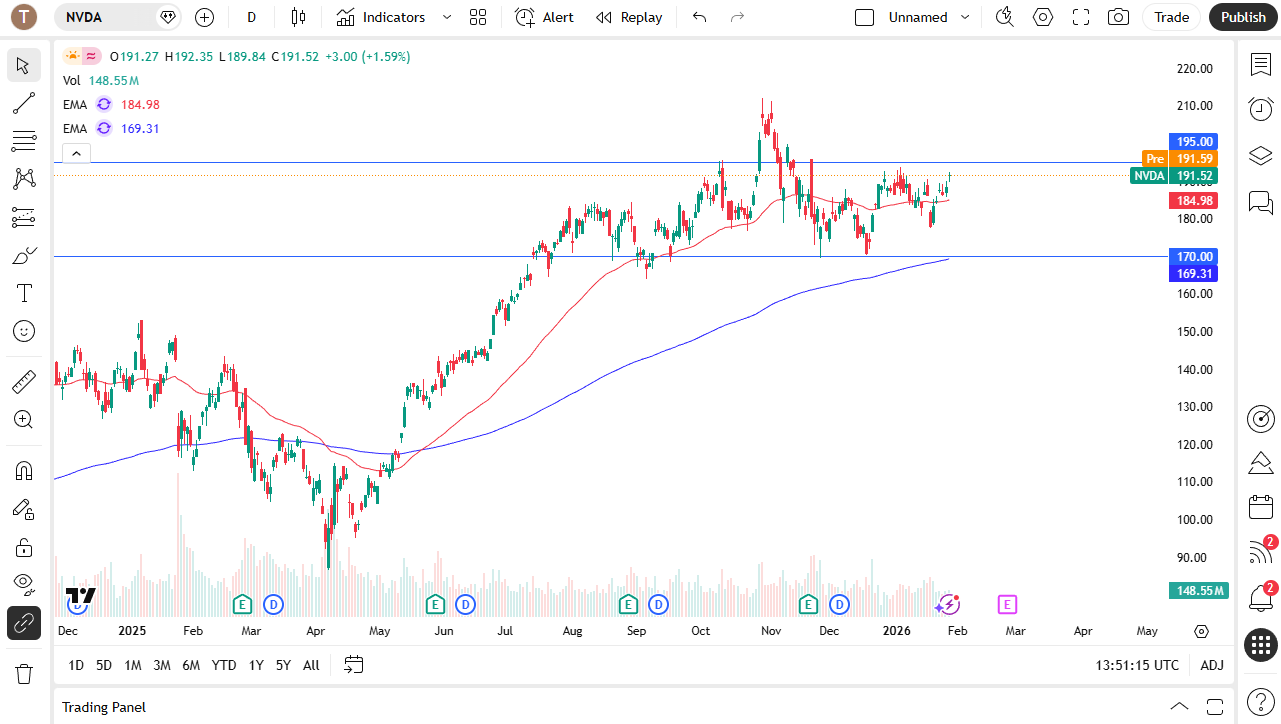Image resolution: width=1281 pixels, height=724 pixels.
Task: Select the text annotation tool
Action: tap(24, 293)
